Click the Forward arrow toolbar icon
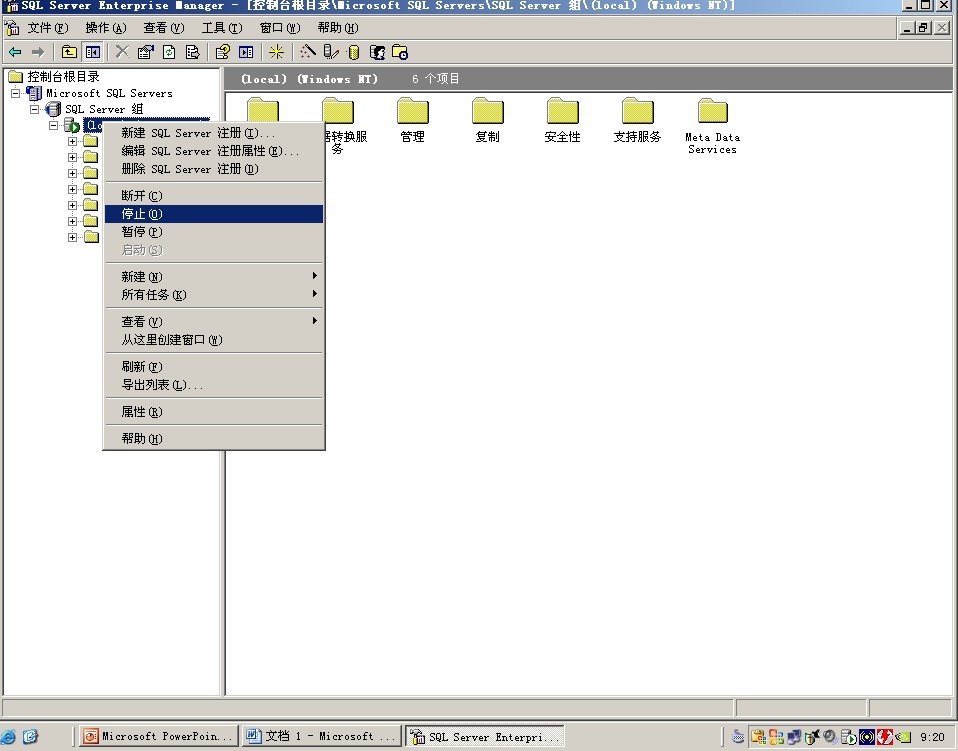The image size is (958, 751). [38, 53]
